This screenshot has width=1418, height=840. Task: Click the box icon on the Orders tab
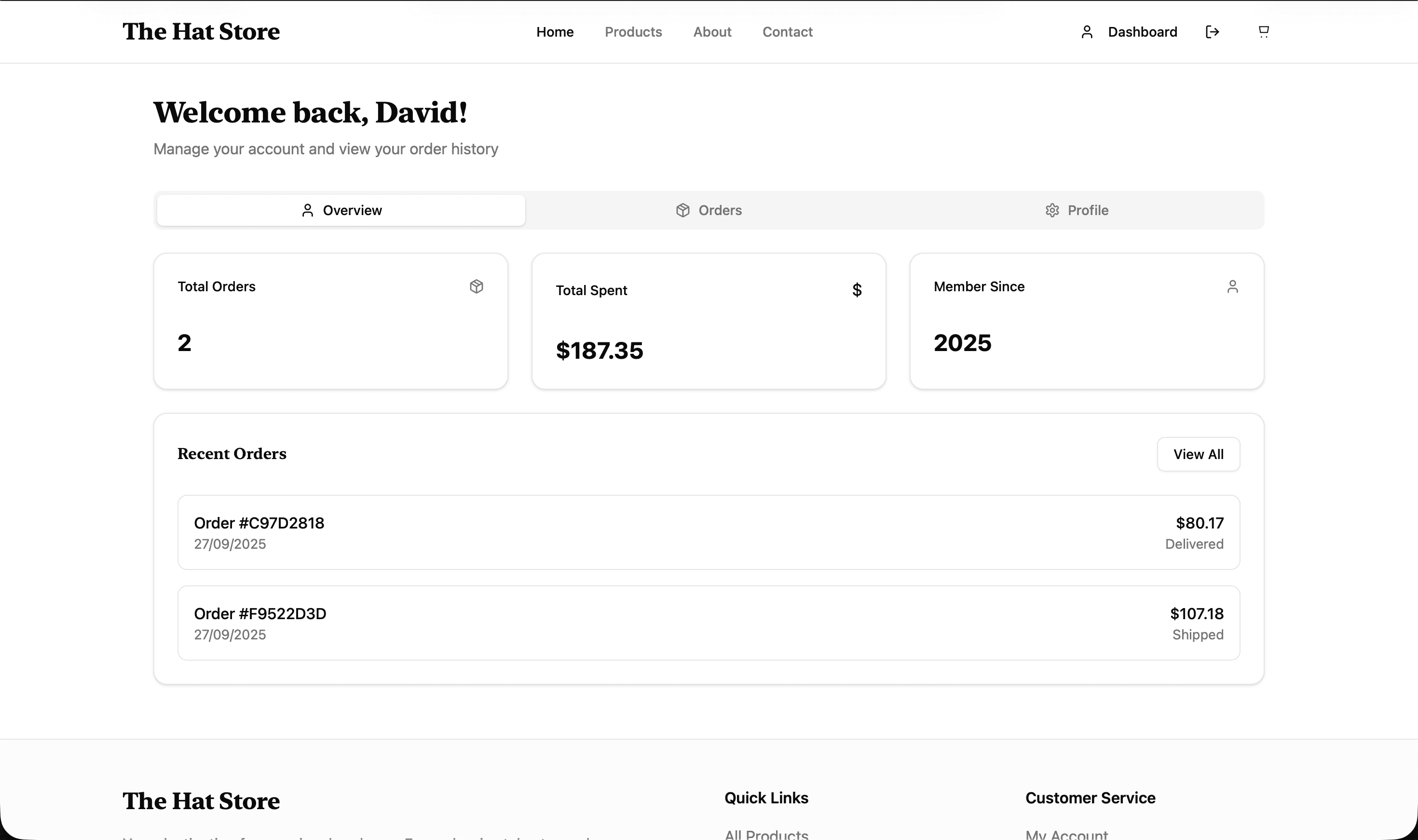click(682, 211)
